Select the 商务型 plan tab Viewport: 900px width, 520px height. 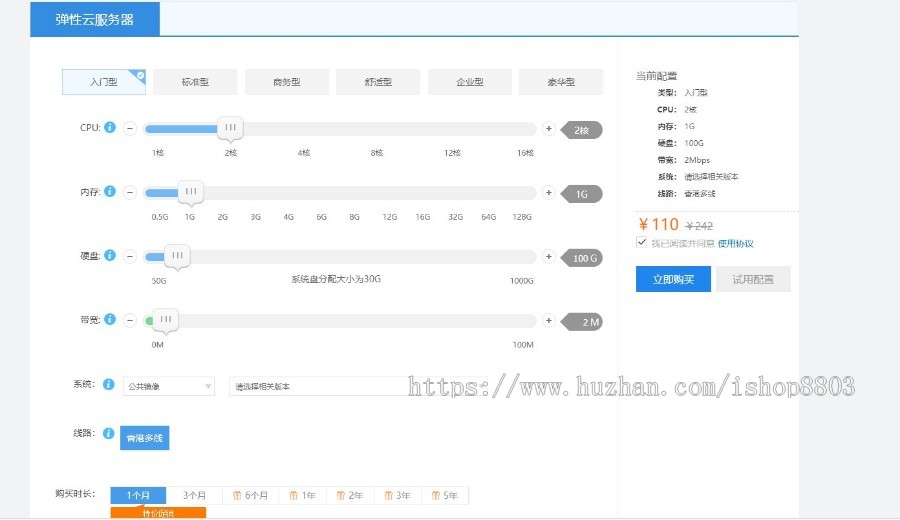pyautogui.click(x=286, y=82)
